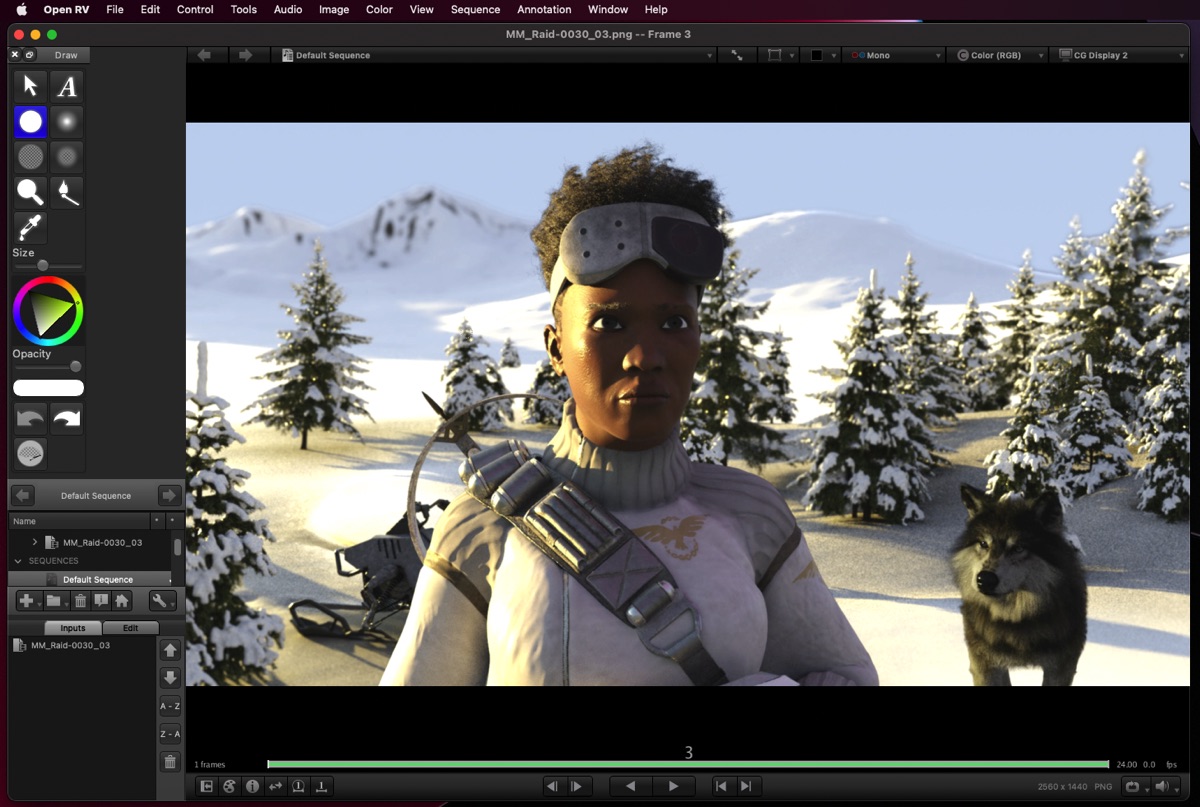The image size is (1200, 807).
Task: Pick the dodge magnifier-shaped tool
Action: click(x=31, y=192)
